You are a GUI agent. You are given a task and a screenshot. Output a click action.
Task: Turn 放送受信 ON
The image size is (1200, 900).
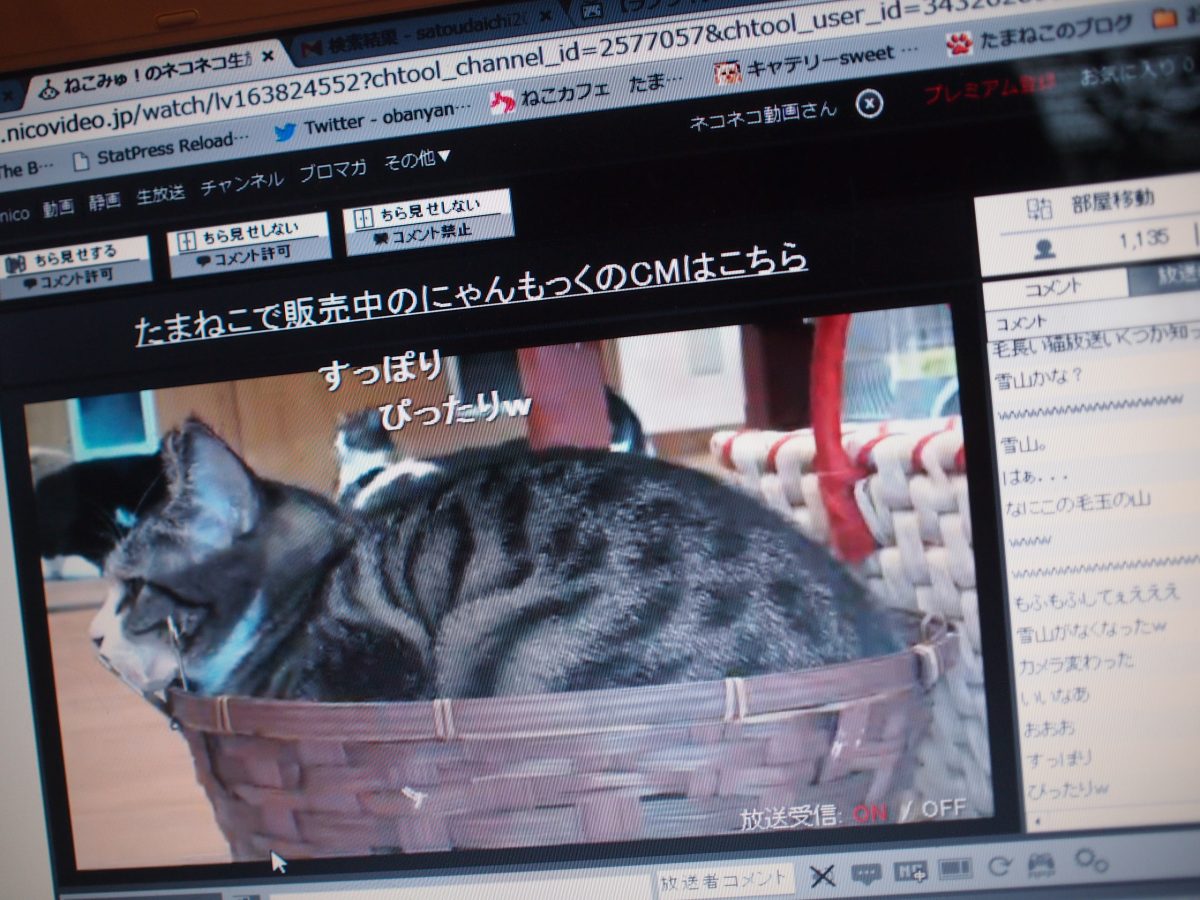tap(869, 812)
